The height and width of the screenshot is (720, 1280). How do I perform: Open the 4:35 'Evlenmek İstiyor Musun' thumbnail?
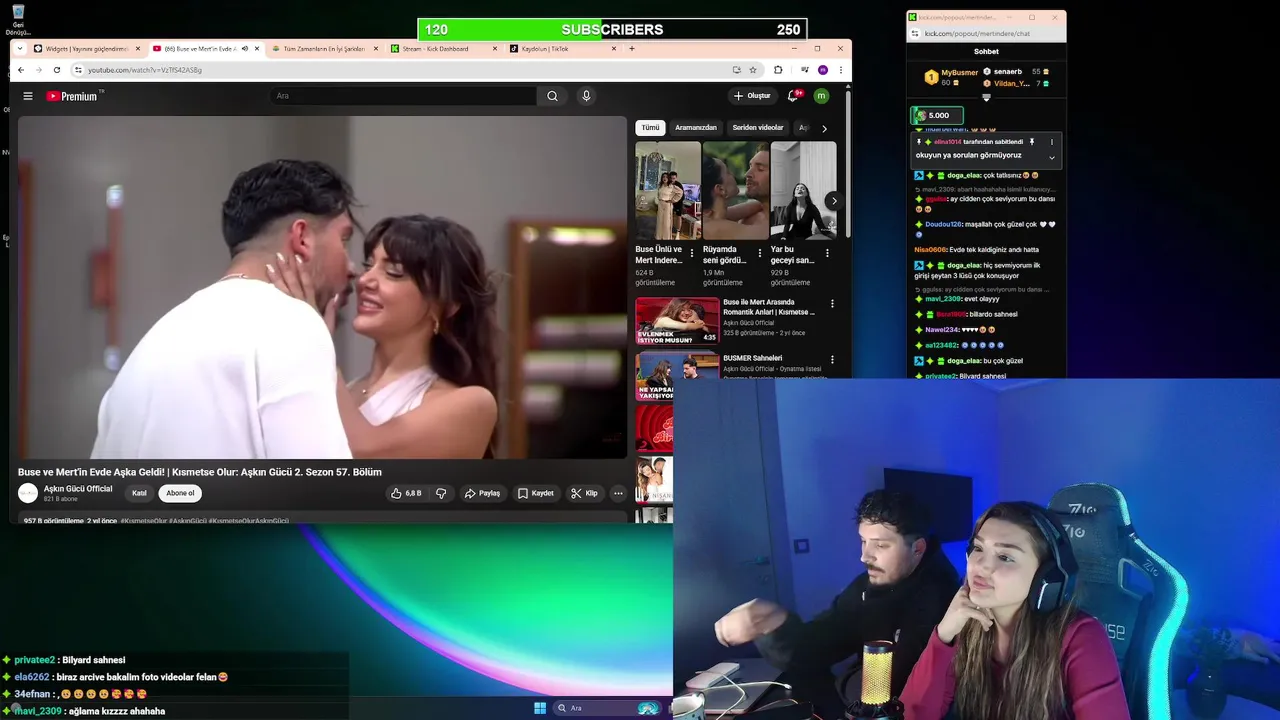[677, 321]
